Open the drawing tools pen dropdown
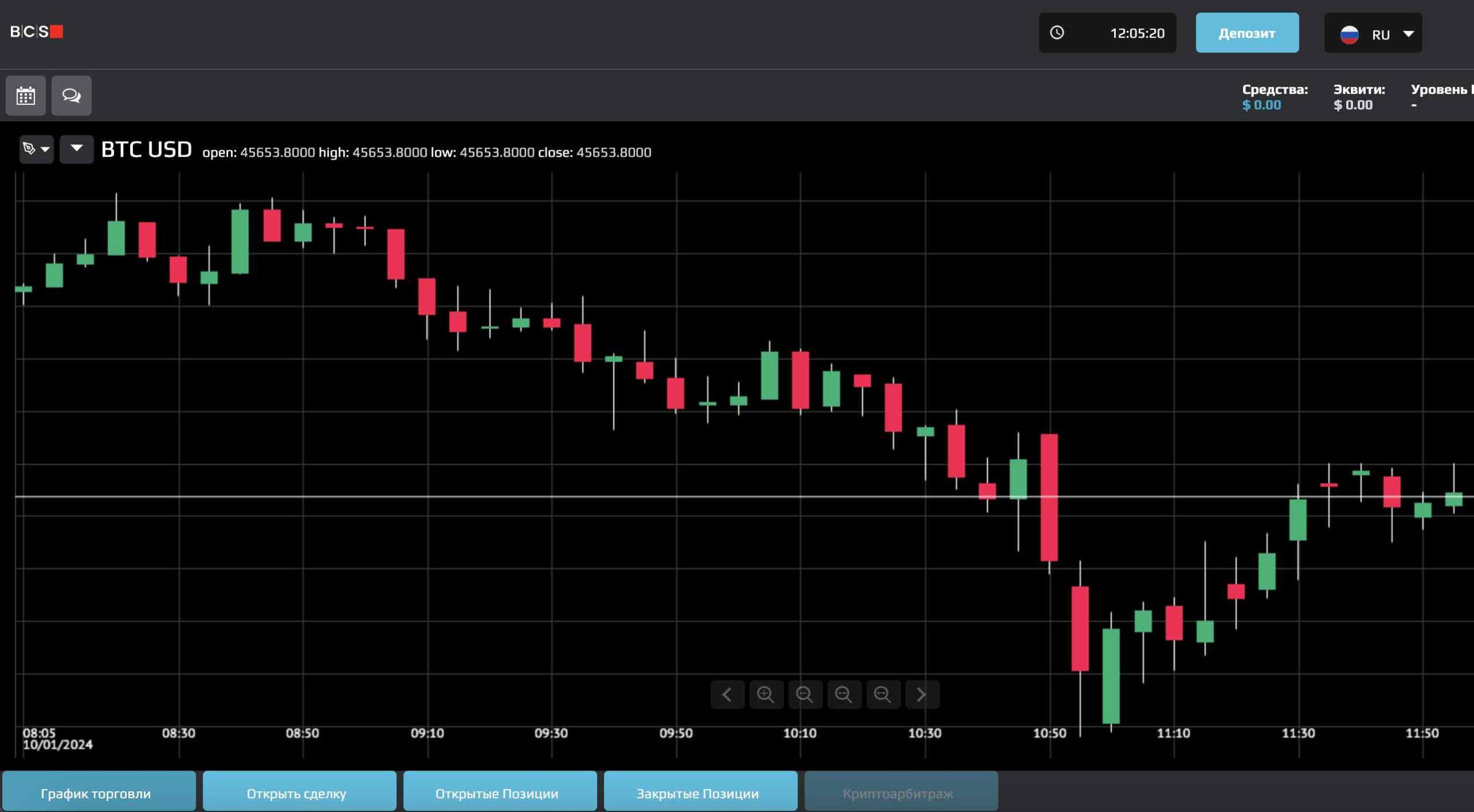Viewport: 1474px width, 812px height. coord(36,150)
